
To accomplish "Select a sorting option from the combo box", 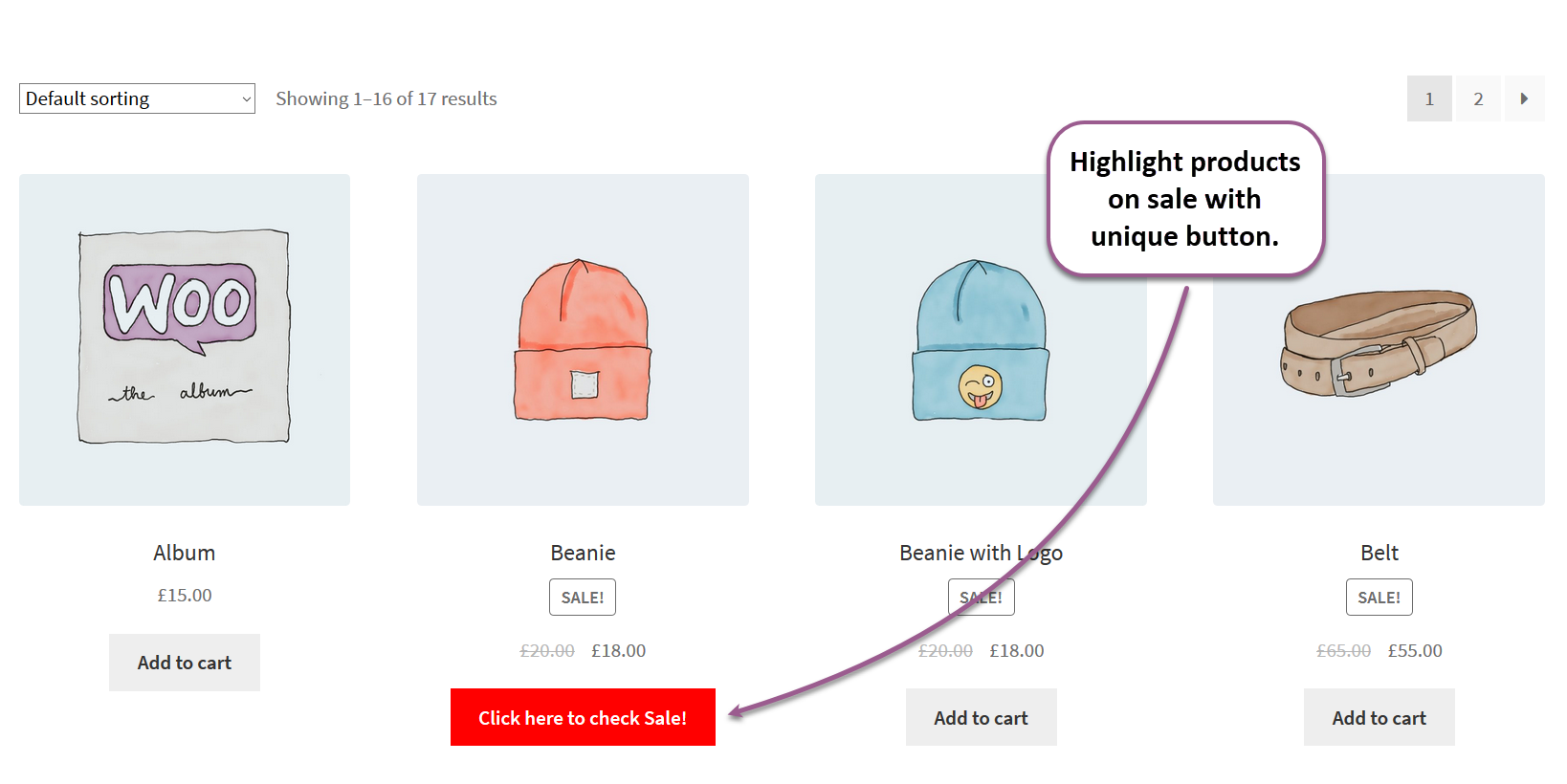I will point(134,98).
